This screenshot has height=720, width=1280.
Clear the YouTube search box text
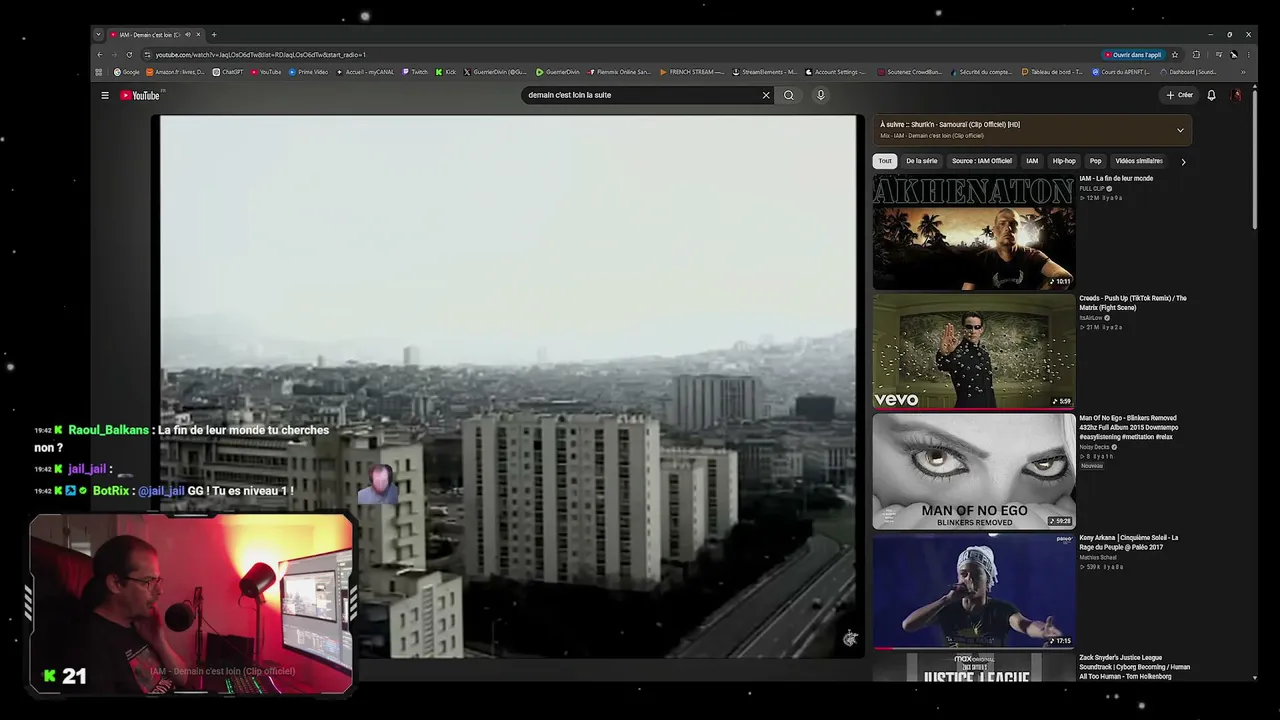coord(766,95)
